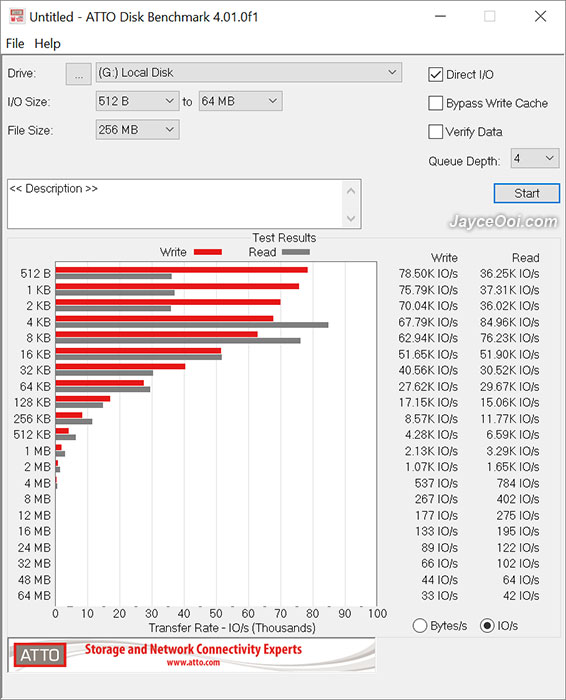This screenshot has height=700, width=566.
Task: Click the 33 IO/s write value
Action: 439,596
